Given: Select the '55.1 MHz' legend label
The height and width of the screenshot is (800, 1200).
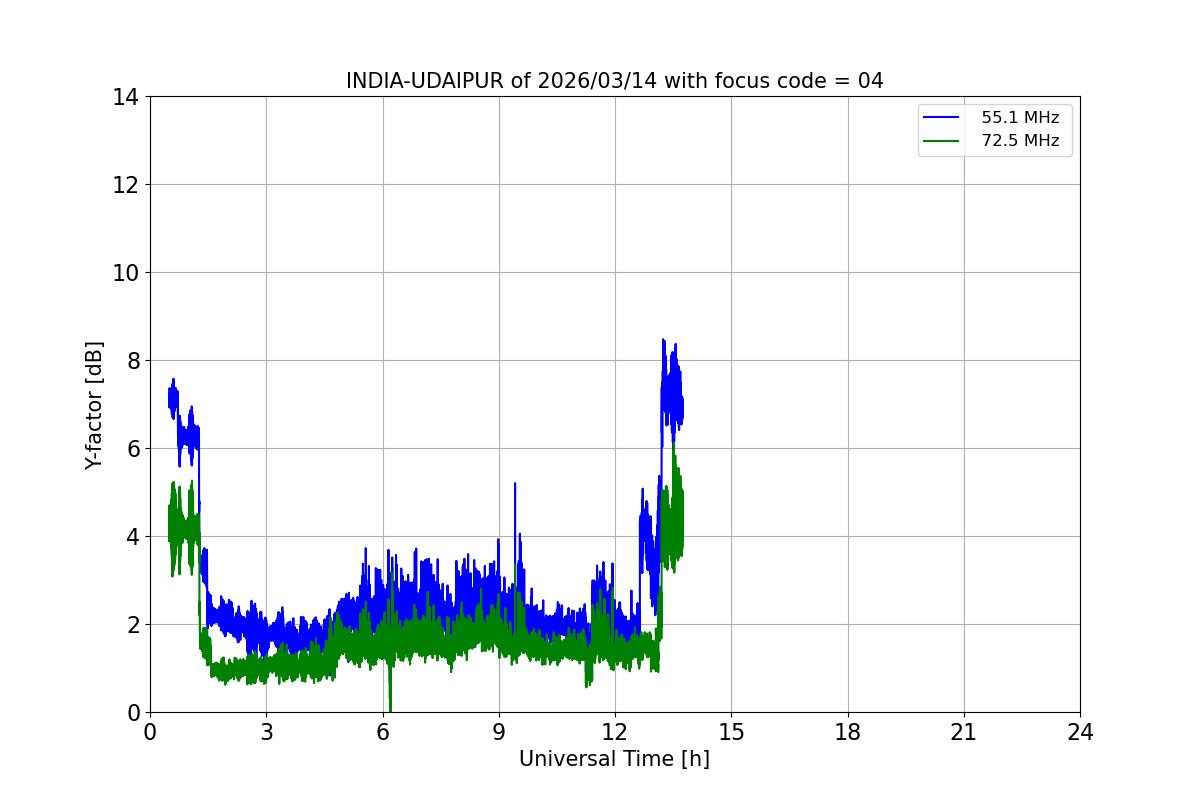Looking at the screenshot, I should pyautogui.click(x=1020, y=118).
